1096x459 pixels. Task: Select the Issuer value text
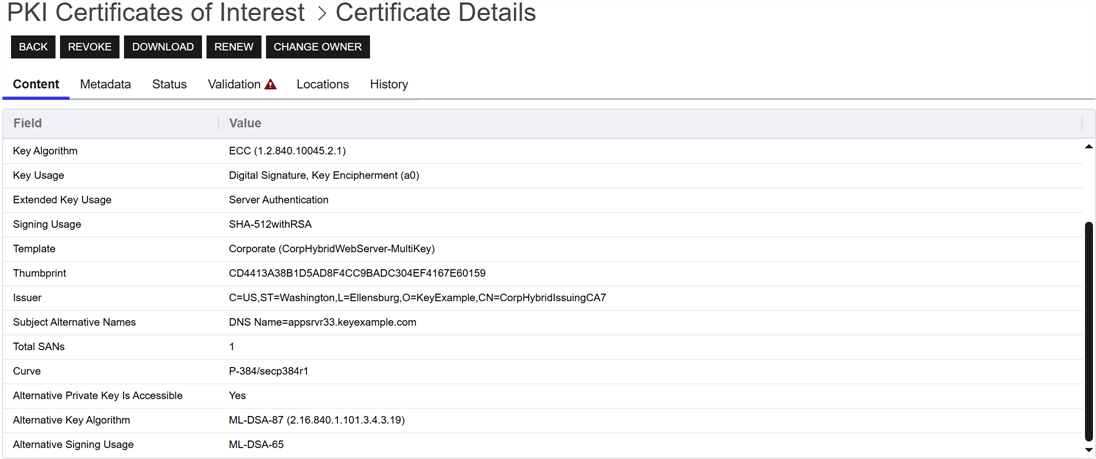pyautogui.click(x=417, y=298)
